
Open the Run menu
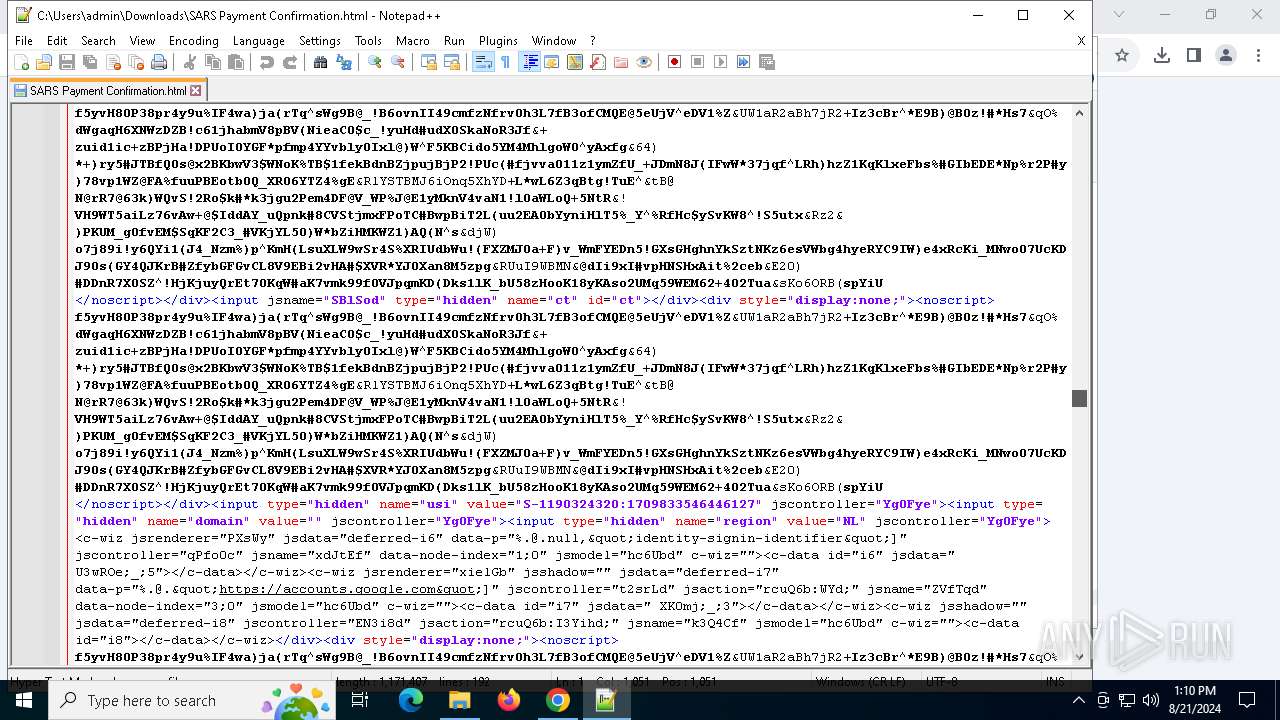[x=454, y=41]
